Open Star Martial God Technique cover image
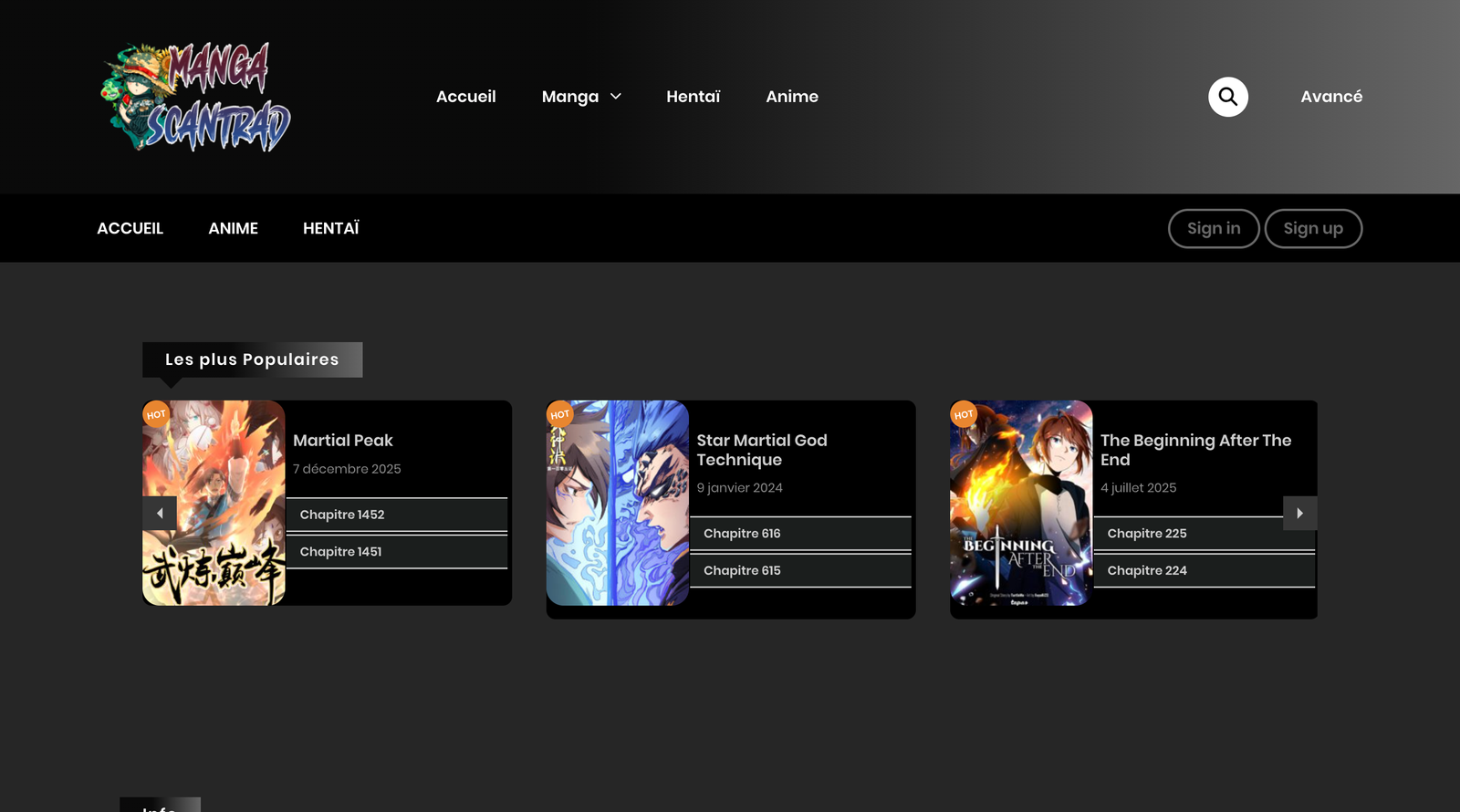The width and height of the screenshot is (1460, 812). point(618,503)
